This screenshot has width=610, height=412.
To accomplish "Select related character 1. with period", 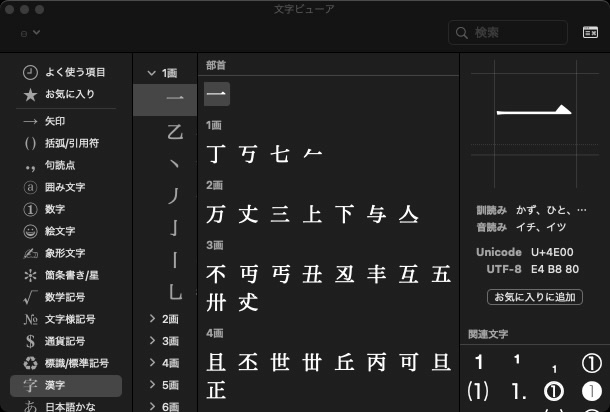I will 518,391.
